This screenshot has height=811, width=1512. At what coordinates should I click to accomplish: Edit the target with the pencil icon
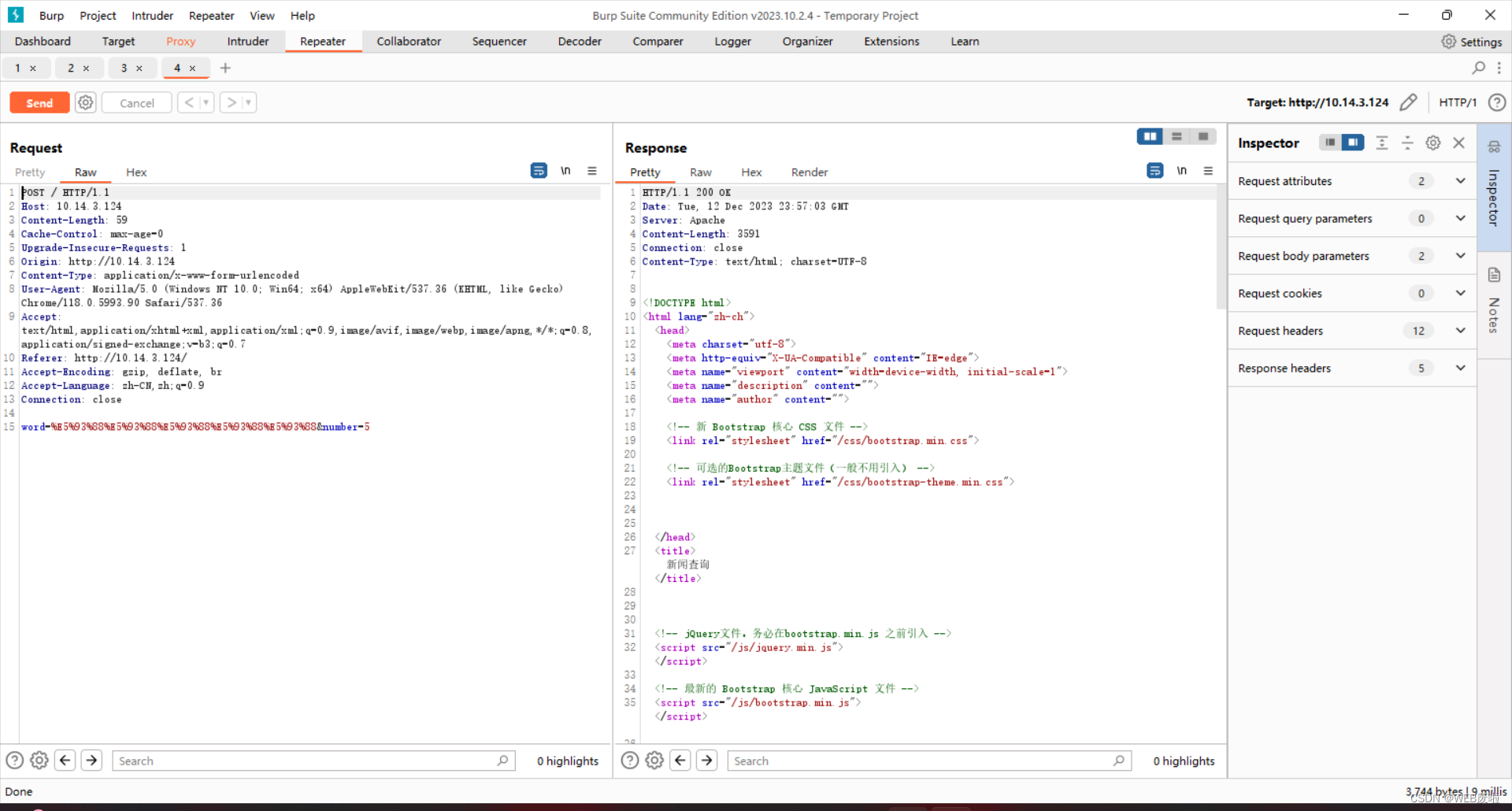click(1409, 102)
